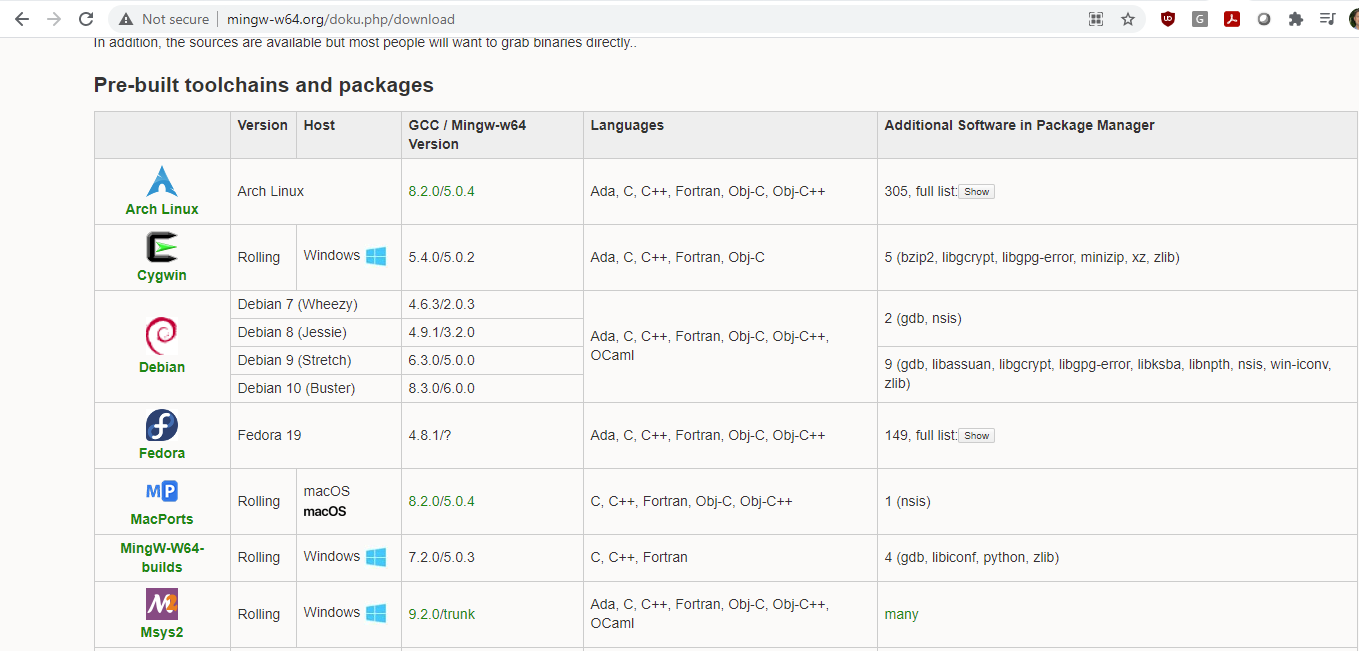Open the browser Extensions puzzle icon
Viewport: 1359px width, 651px height.
1296,19
